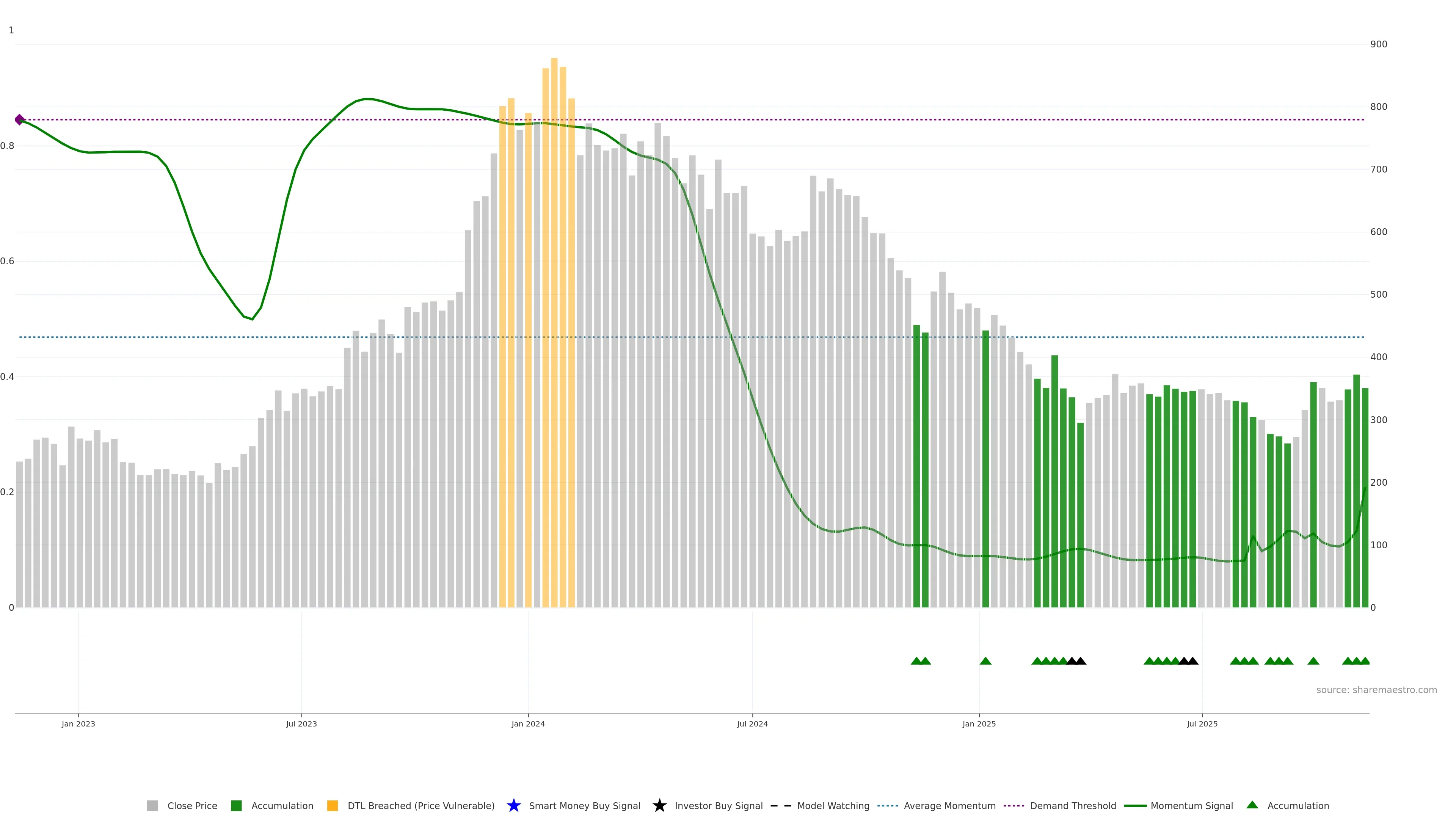1456x819 pixels.
Task: Click the Investor Buy Signal legend text
Action: click(x=719, y=805)
